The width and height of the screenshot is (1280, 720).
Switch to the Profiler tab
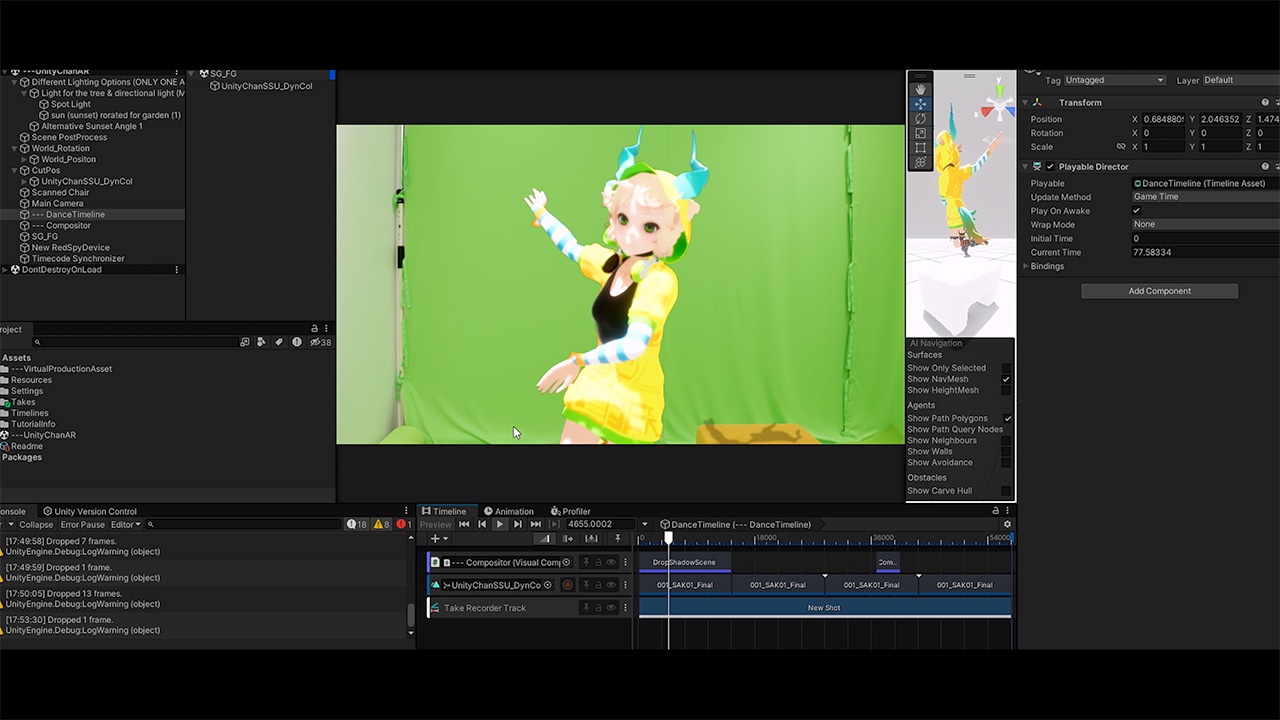[571, 511]
